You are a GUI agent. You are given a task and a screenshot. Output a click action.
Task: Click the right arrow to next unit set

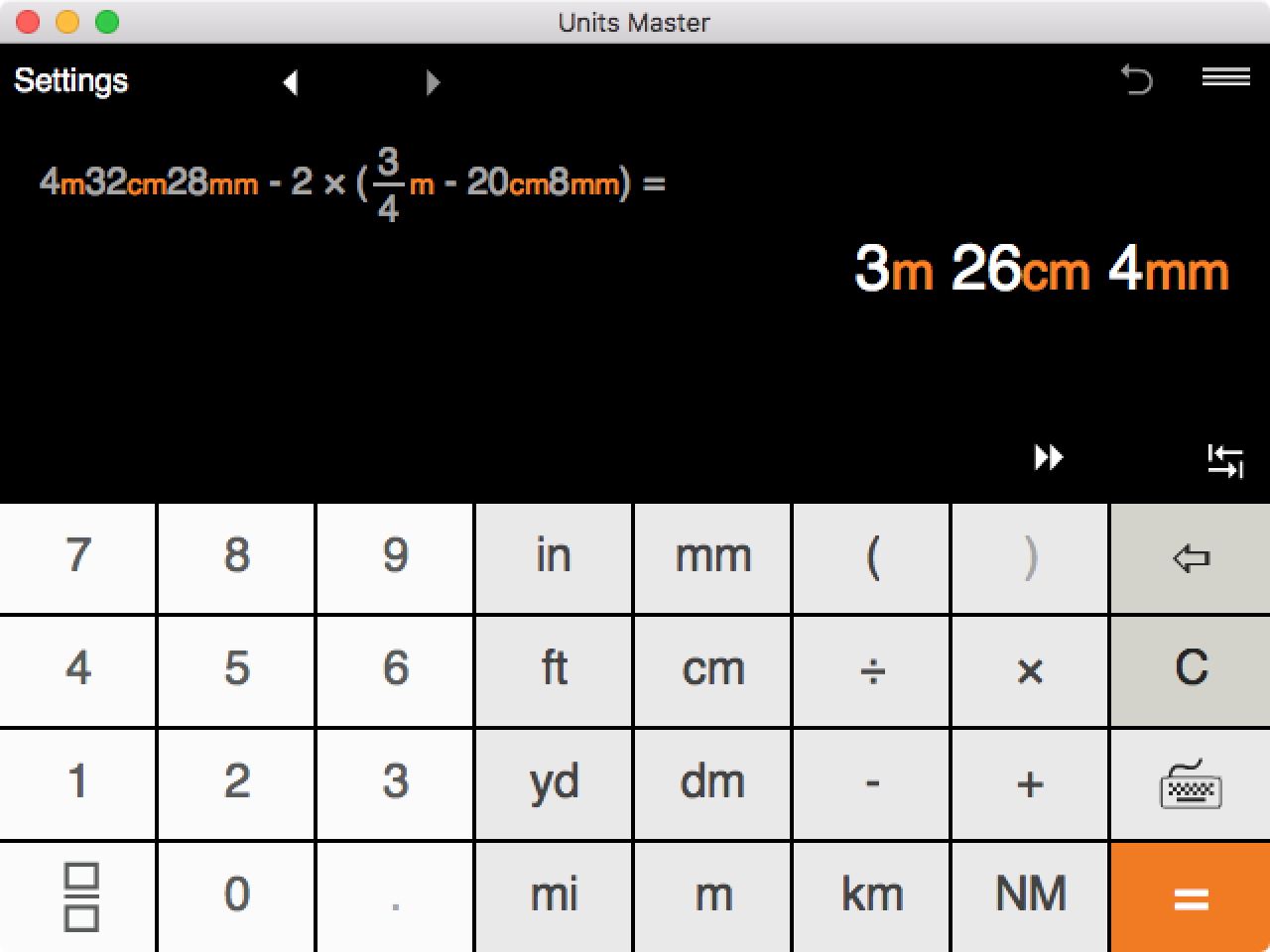[x=433, y=82]
